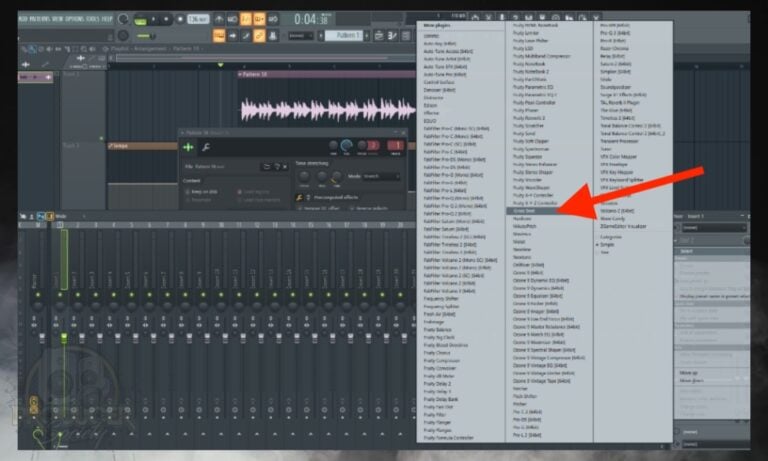Screen dimensions: 768x461
Task: Open the OPTIONS menu in the menu bar
Action: coord(73,19)
